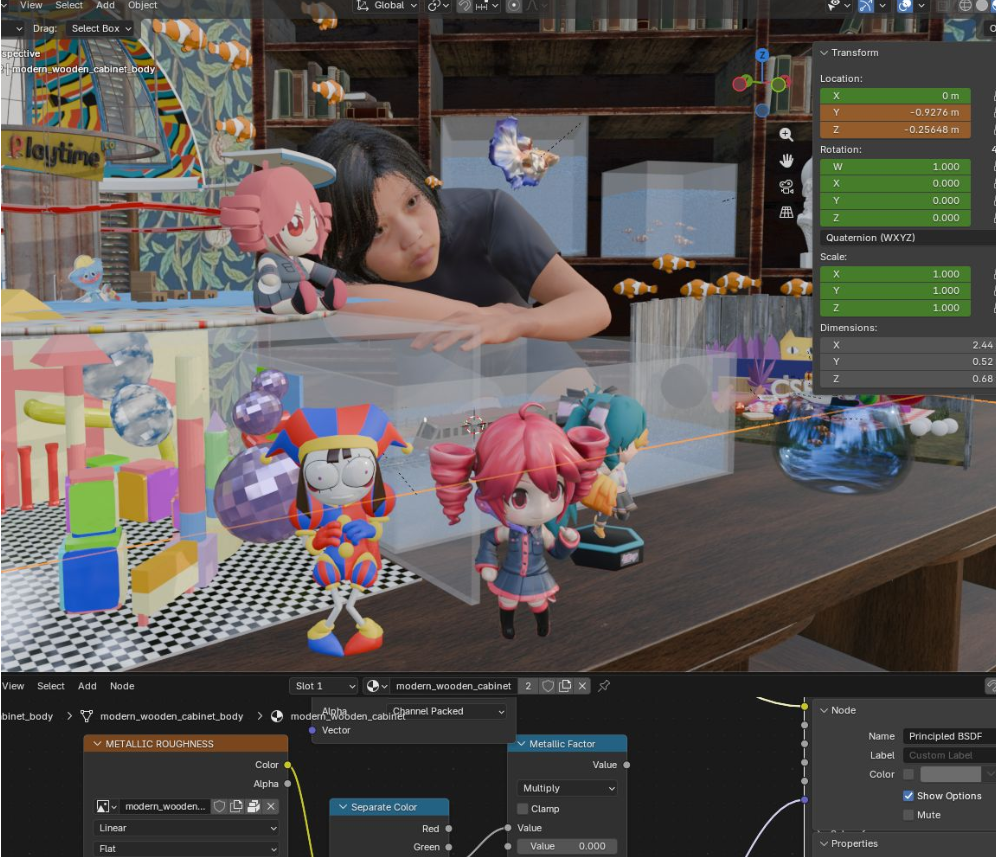Toggle the X-ray icon in the viewport header
Screen dimensions: 996x857
click(944, 5)
